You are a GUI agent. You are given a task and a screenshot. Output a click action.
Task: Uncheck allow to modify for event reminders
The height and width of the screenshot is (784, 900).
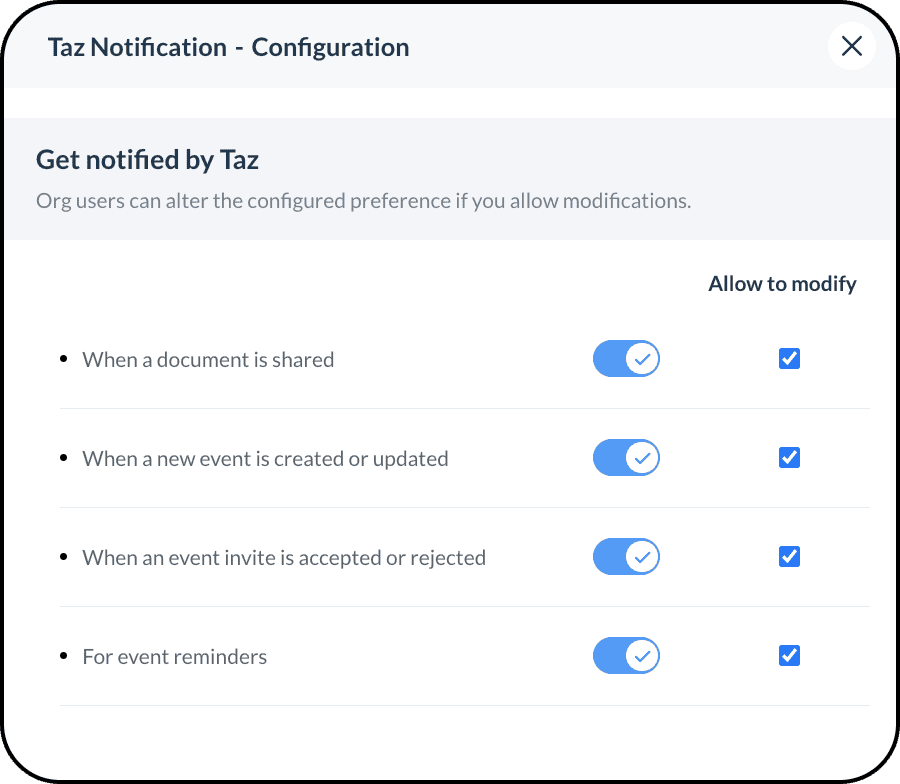pos(789,656)
